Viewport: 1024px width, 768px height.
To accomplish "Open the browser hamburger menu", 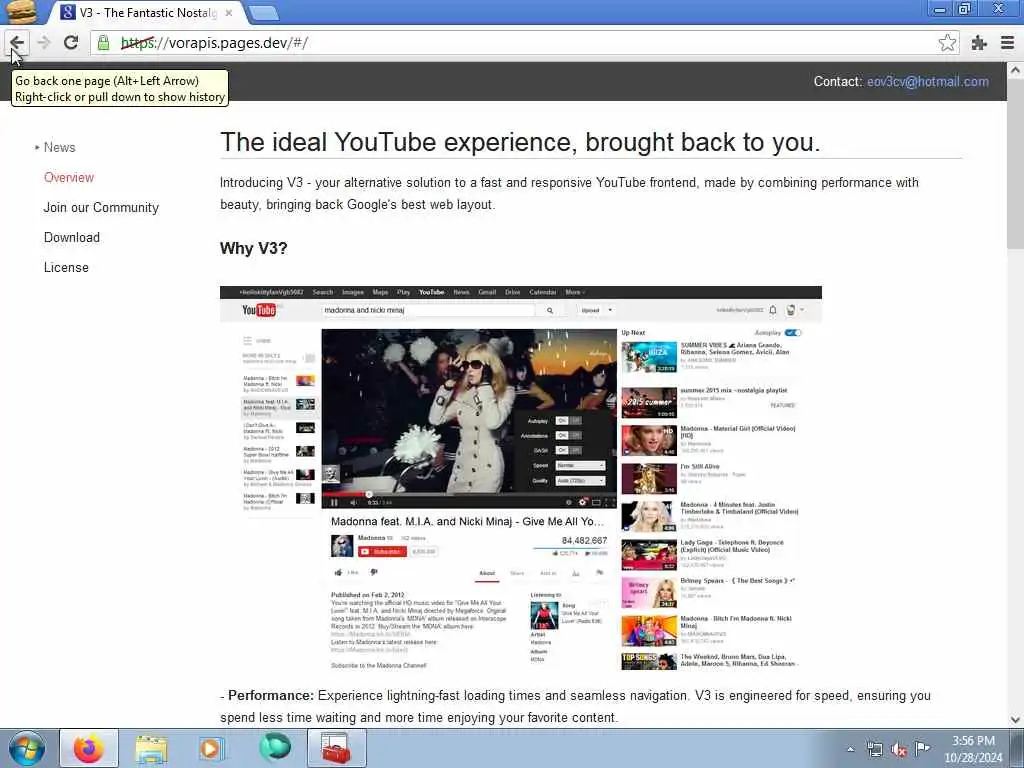I will pyautogui.click(x=1007, y=43).
